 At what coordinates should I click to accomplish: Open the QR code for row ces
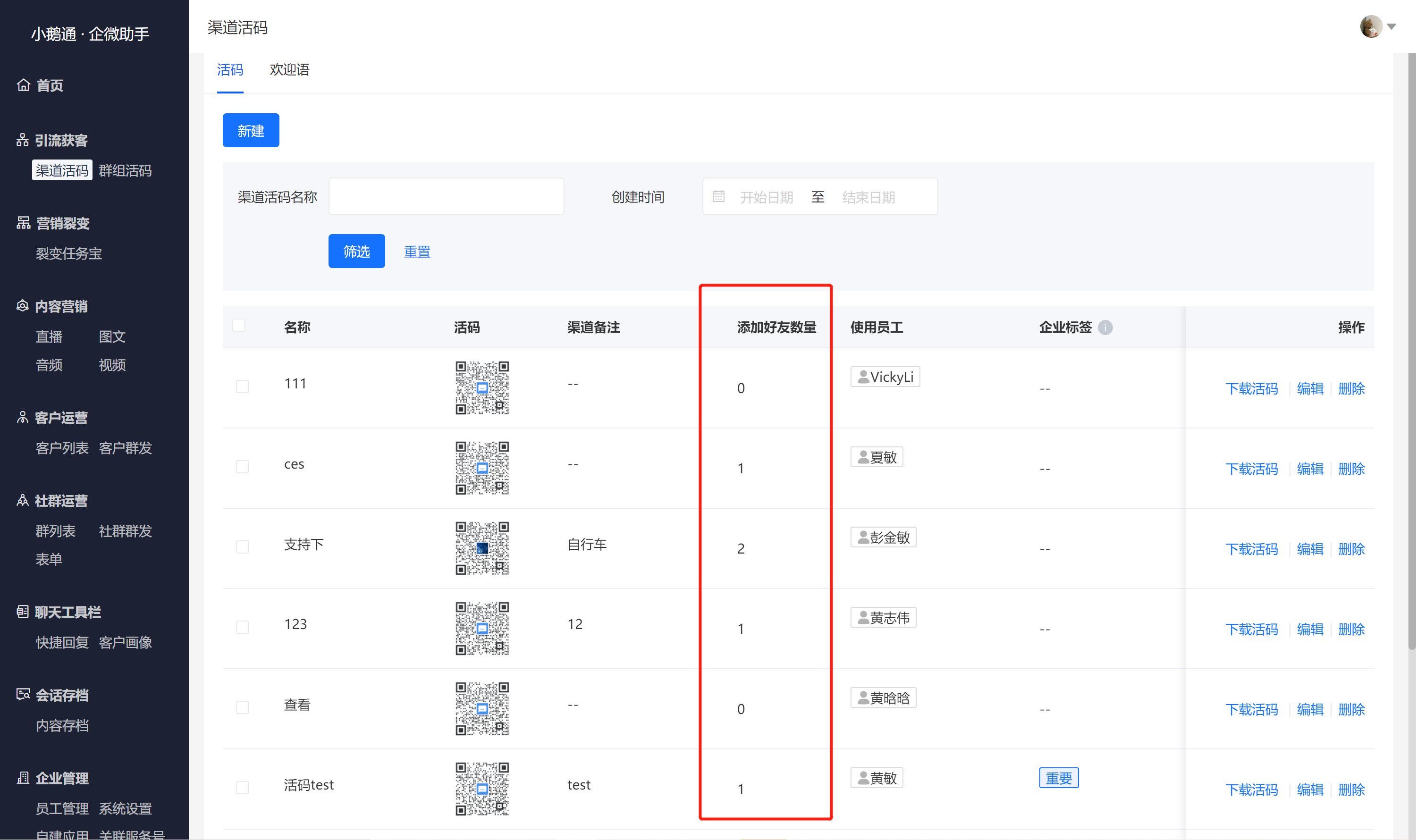(x=482, y=468)
